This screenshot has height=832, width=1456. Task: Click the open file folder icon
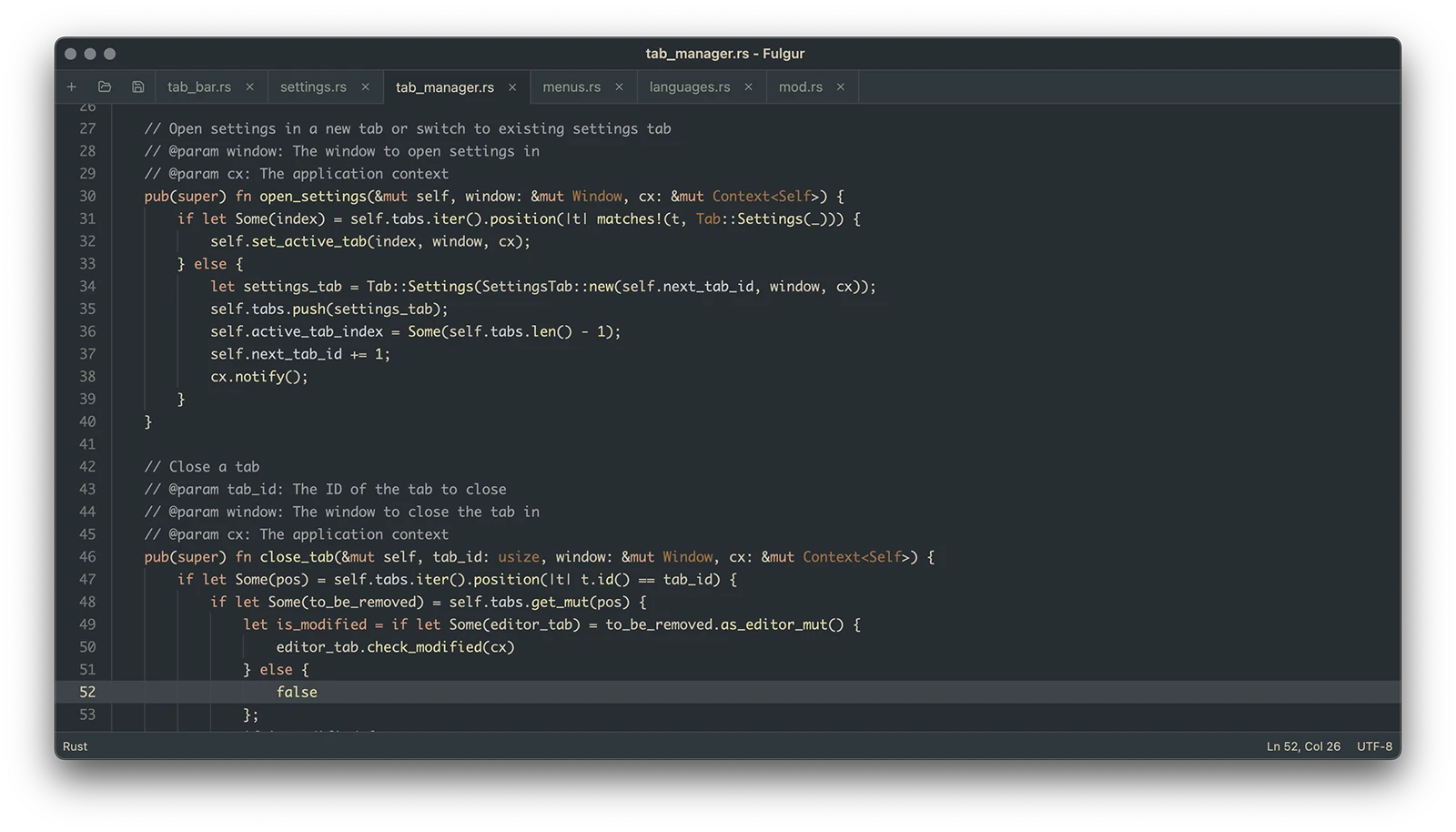click(105, 87)
